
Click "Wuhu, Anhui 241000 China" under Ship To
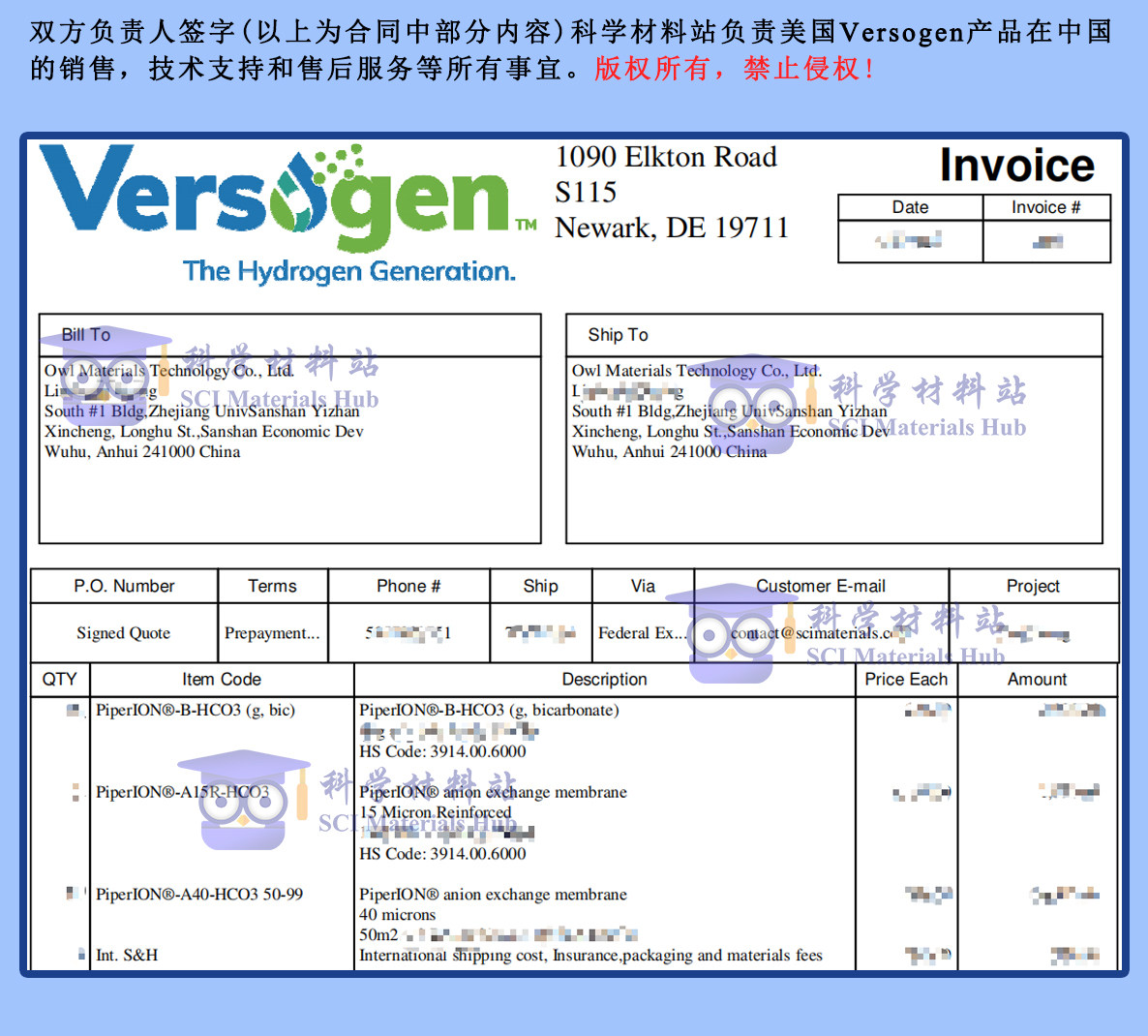669,452
